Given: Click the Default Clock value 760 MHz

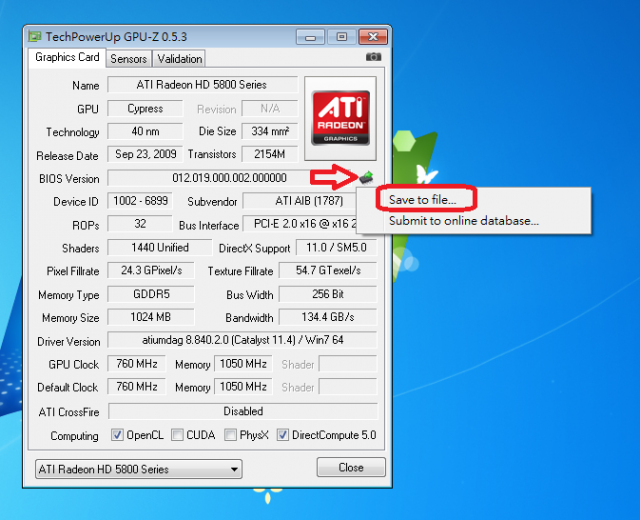Looking at the screenshot, I should pos(137,386).
